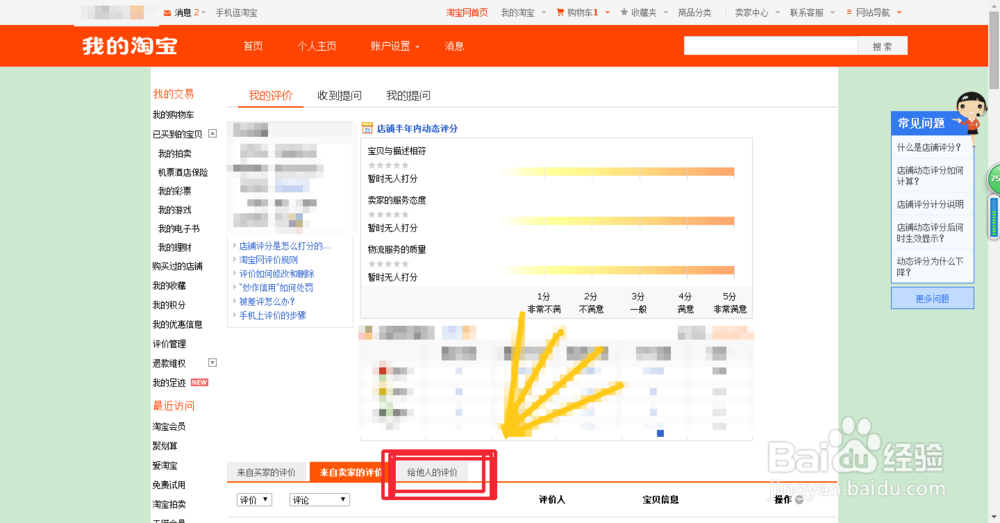The height and width of the screenshot is (523, 1000).
Task: Expand 联系客服 dropdown
Action: (832, 12)
